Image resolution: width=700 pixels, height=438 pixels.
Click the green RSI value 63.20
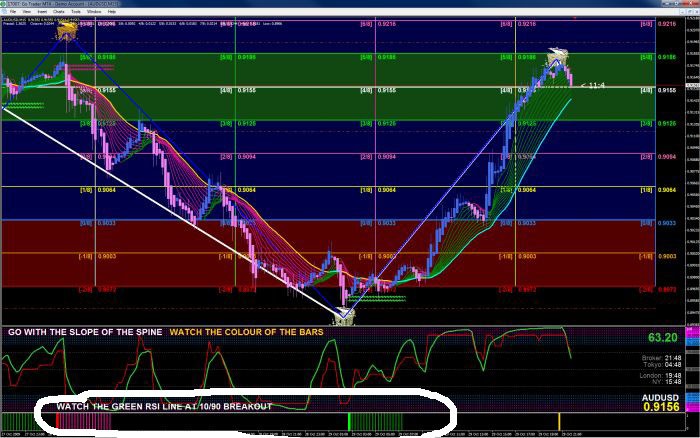[662, 338]
